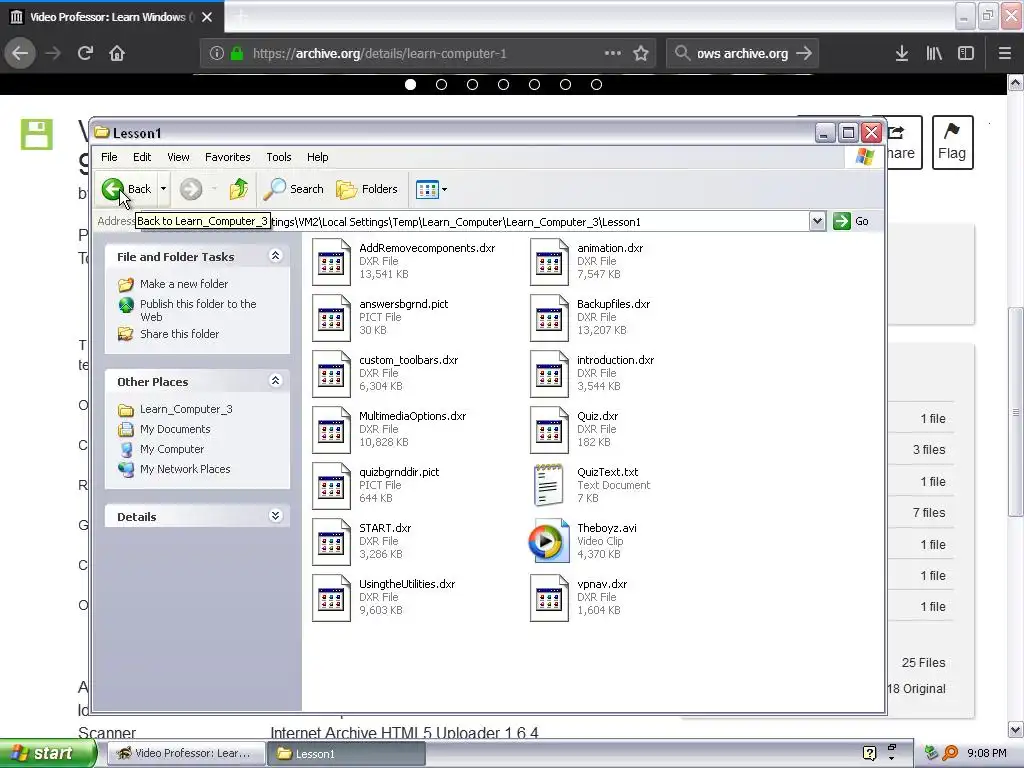Select the AddRemovecomponents.dxr file icon
The image size is (1024, 768).
tap(331, 262)
